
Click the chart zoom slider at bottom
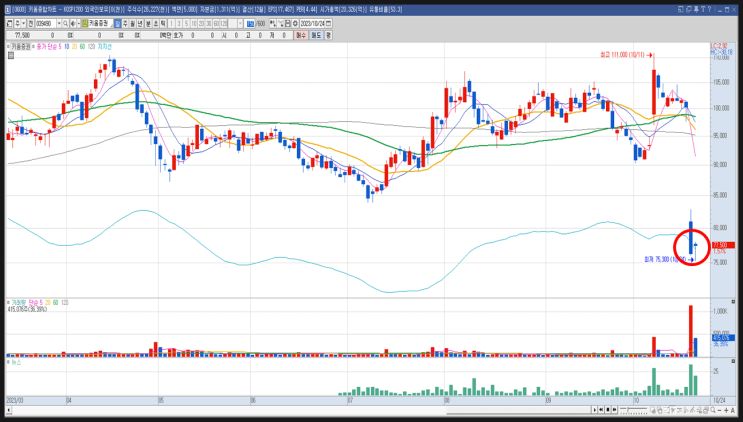[634, 410]
